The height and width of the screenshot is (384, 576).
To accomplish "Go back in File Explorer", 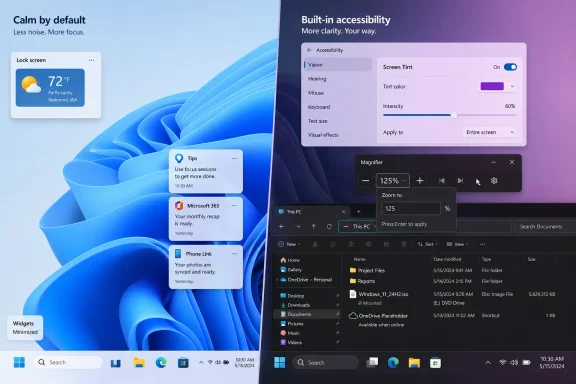I will click(x=282, y=227).
